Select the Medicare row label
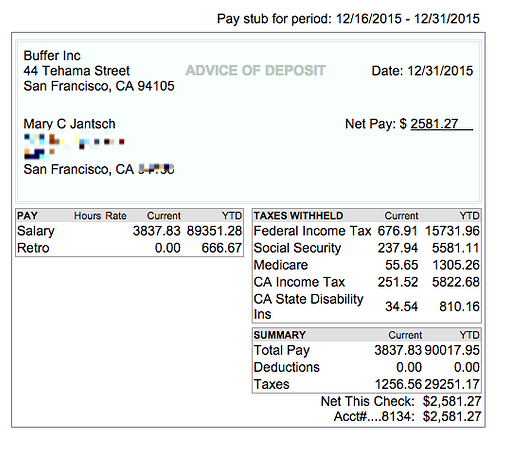511x452 pixels. pyautogui.click(x=281, y=265)
